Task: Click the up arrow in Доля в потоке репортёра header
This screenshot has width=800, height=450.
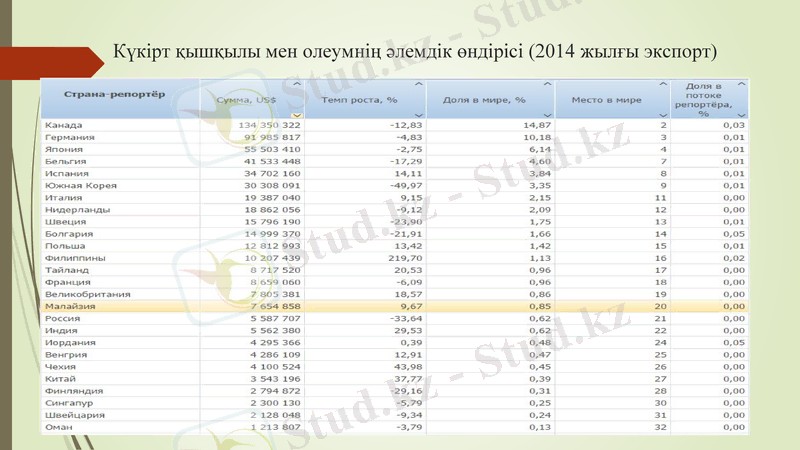Action: [741, 84]
